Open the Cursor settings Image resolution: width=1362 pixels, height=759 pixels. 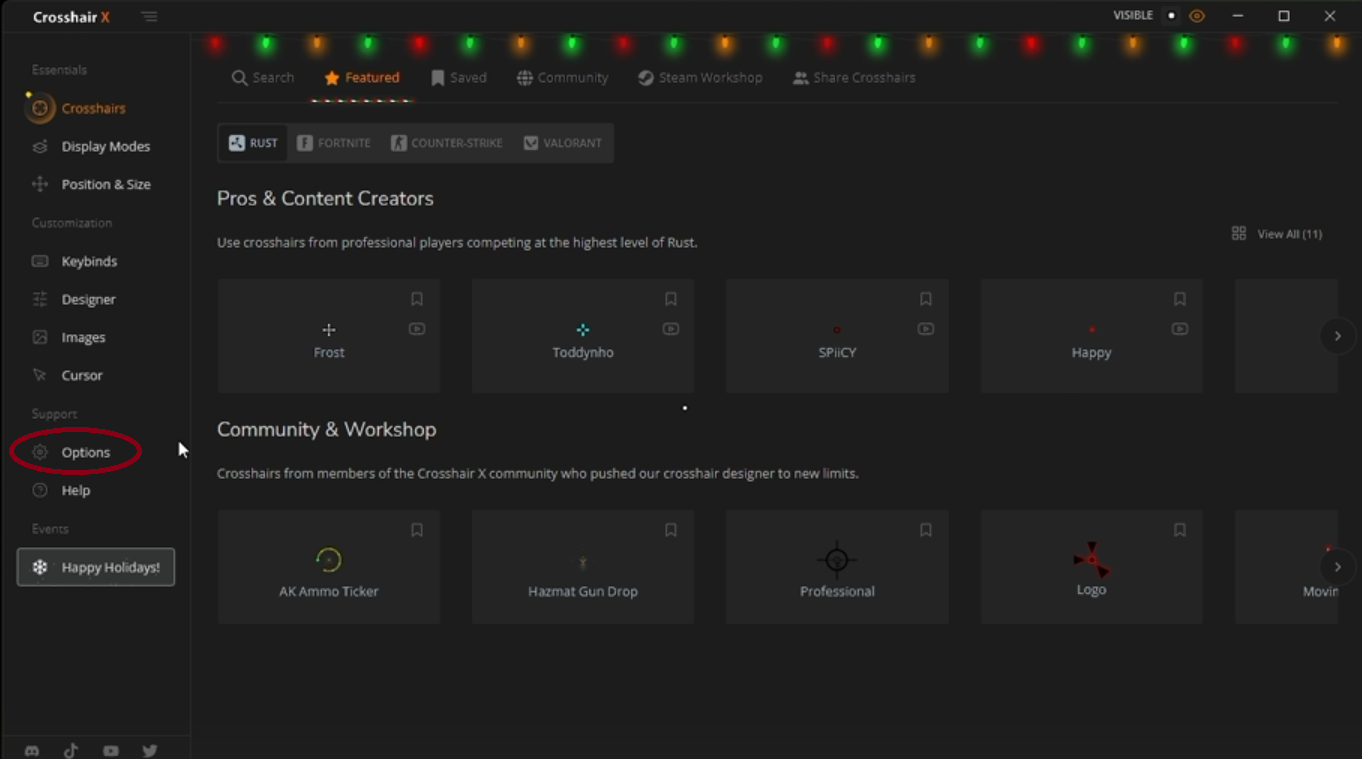click(67, 375)
